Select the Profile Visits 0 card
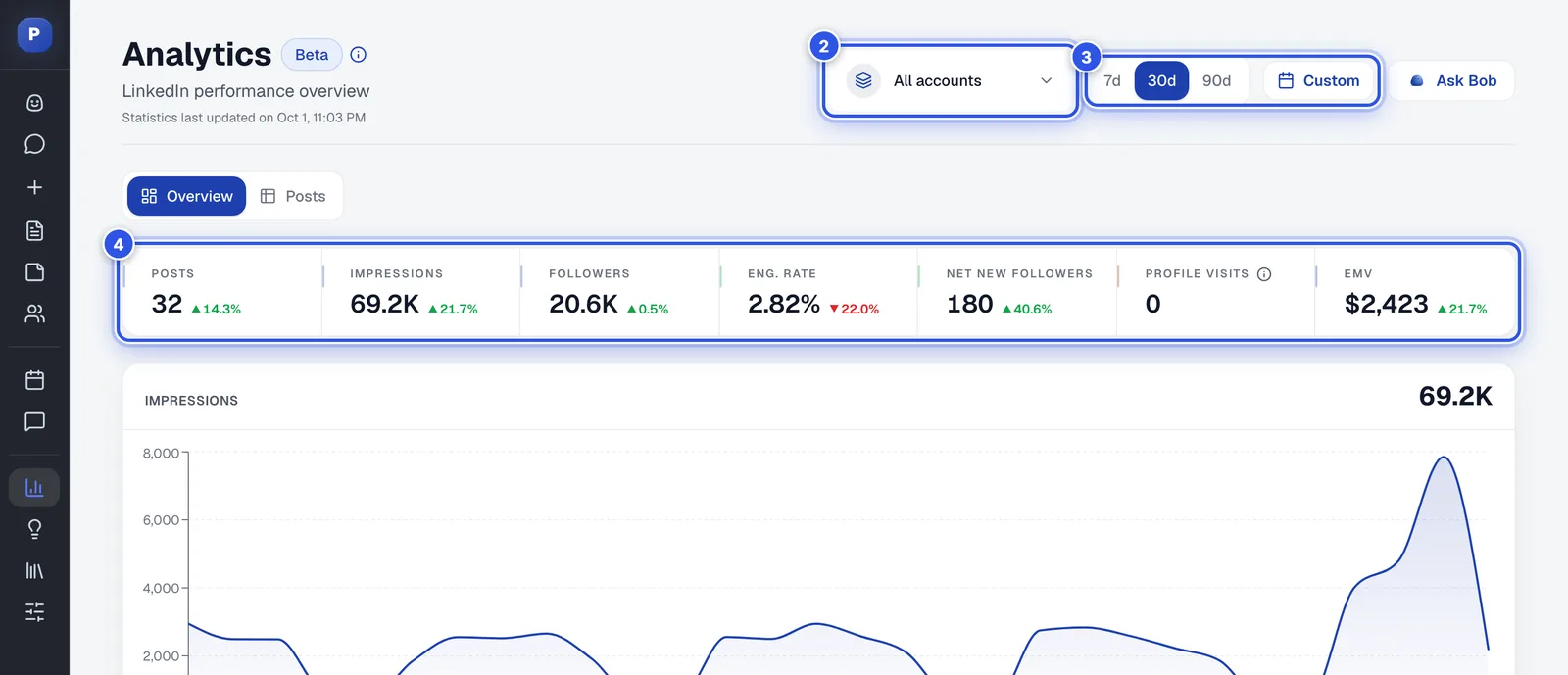Image resolution: width=1568 pixels, height=675 pixels. (x=1216, y=292)
